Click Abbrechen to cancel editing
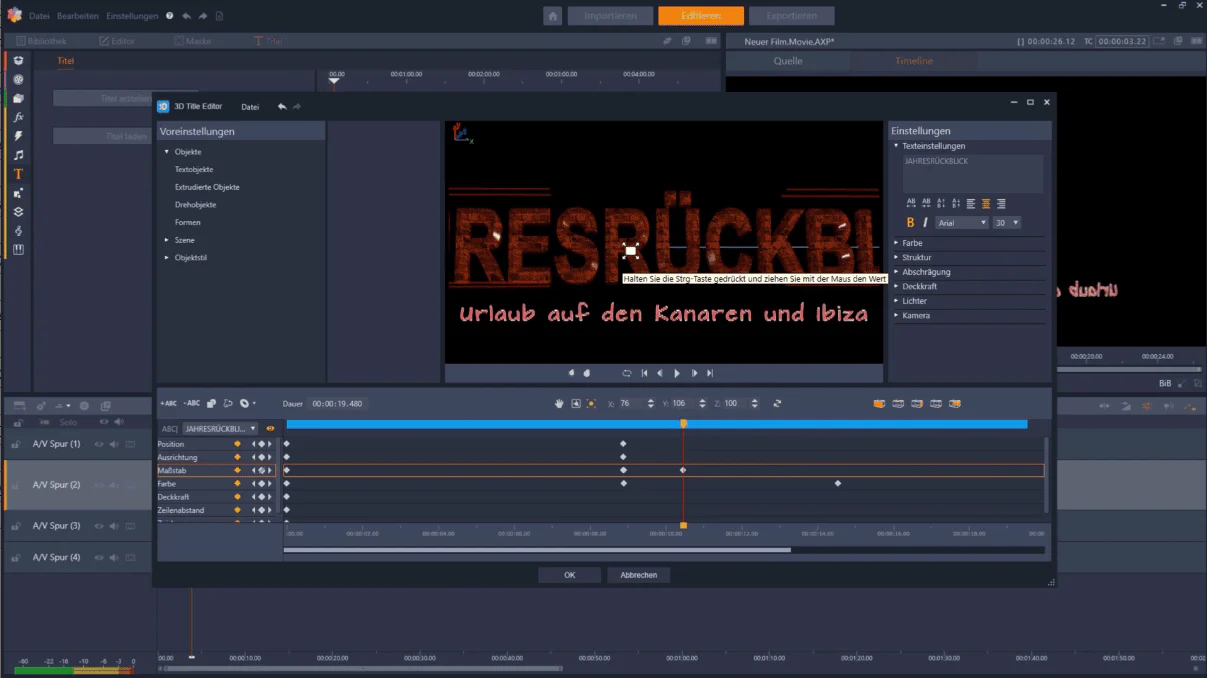The width and height of the screenshot is (1207, 678). click(x=639, y=575)
